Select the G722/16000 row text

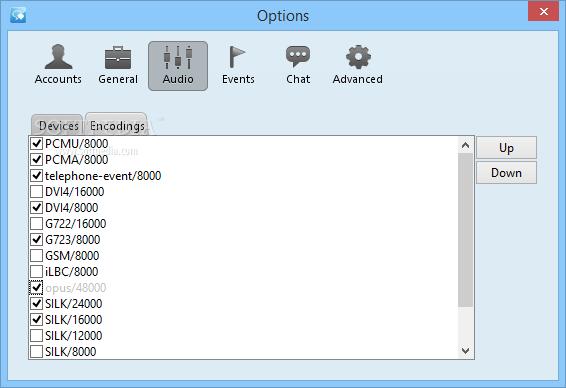[x=75, y=224]
